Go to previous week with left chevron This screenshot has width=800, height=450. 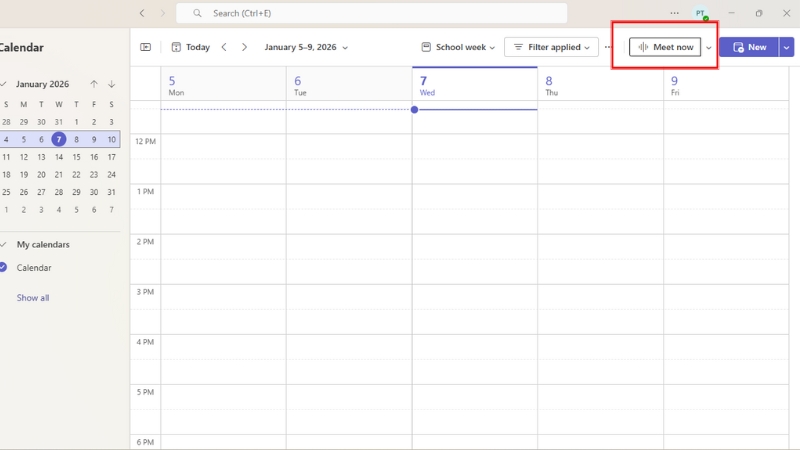point(224,47)
